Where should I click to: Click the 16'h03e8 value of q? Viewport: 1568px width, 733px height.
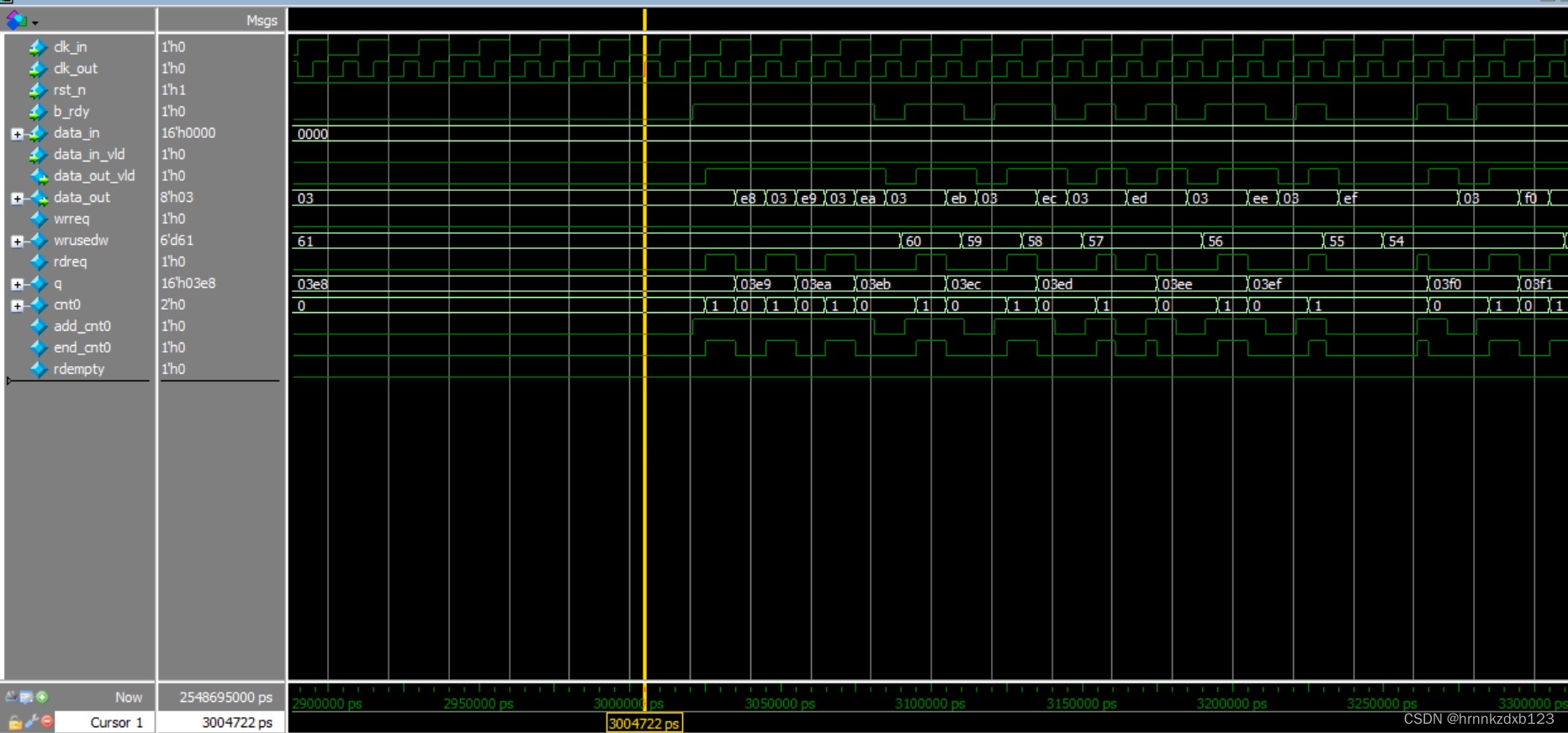(x=188, y=284)
